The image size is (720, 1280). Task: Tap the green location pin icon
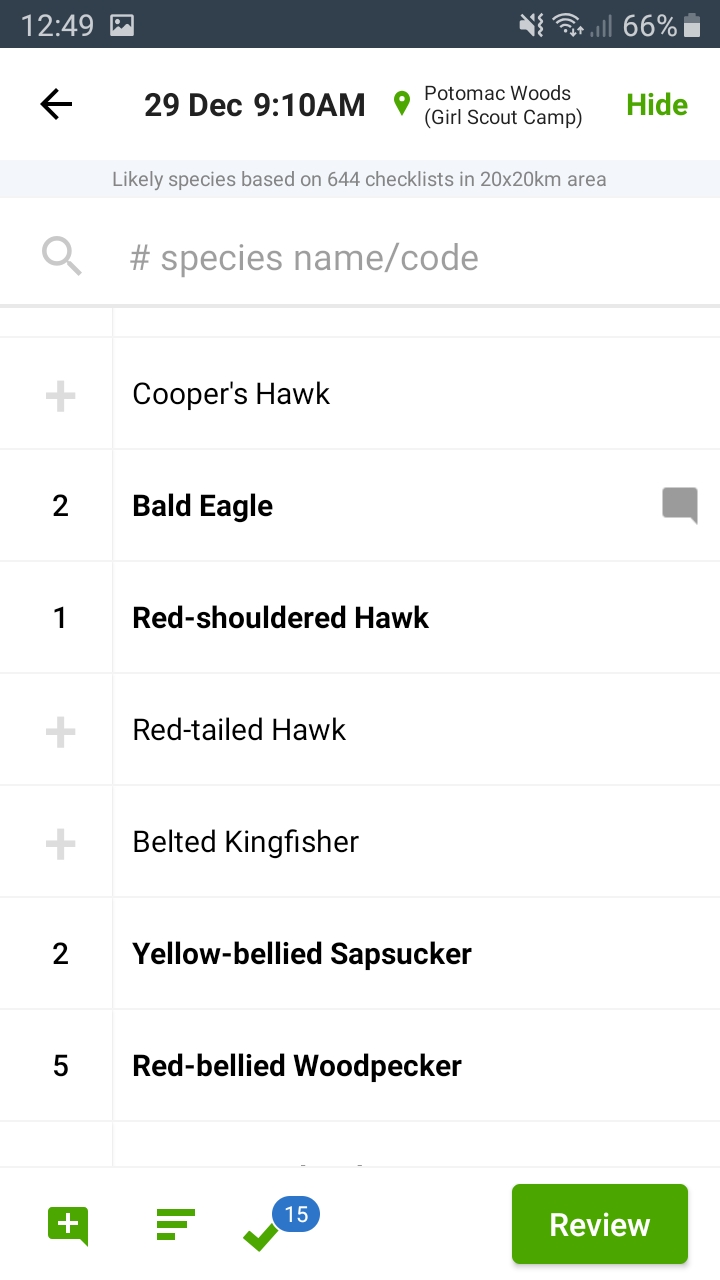402,104
